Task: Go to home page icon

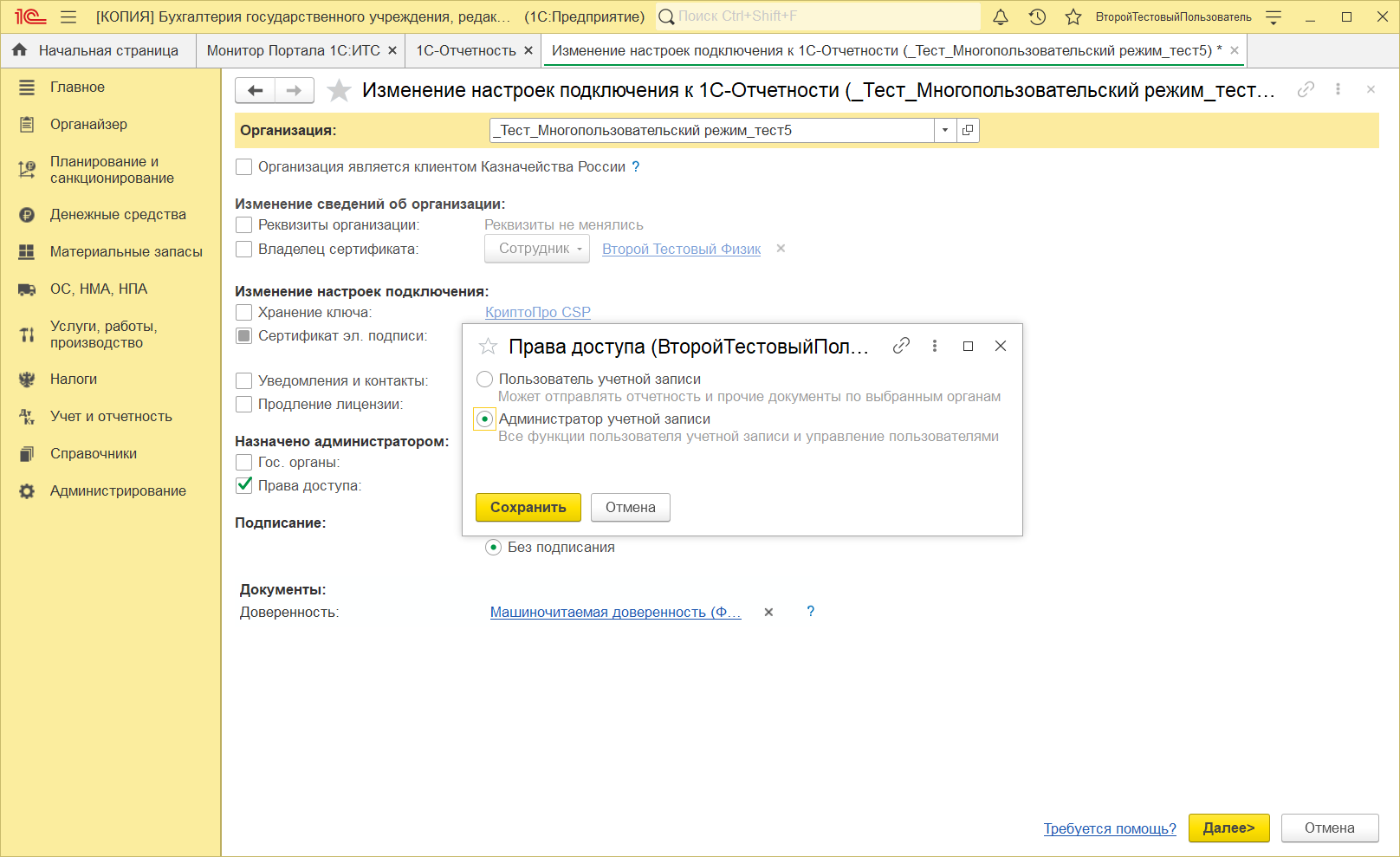Action: tap(20, 50)
